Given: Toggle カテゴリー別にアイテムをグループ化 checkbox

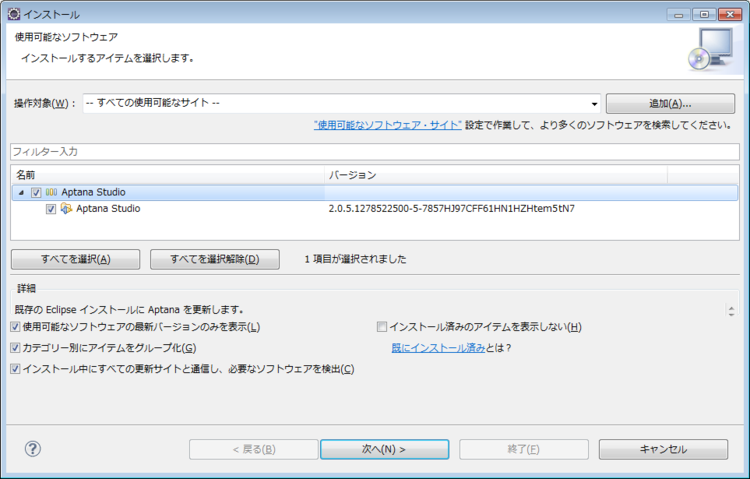Looking at the screenshot, I should (15, 348).
